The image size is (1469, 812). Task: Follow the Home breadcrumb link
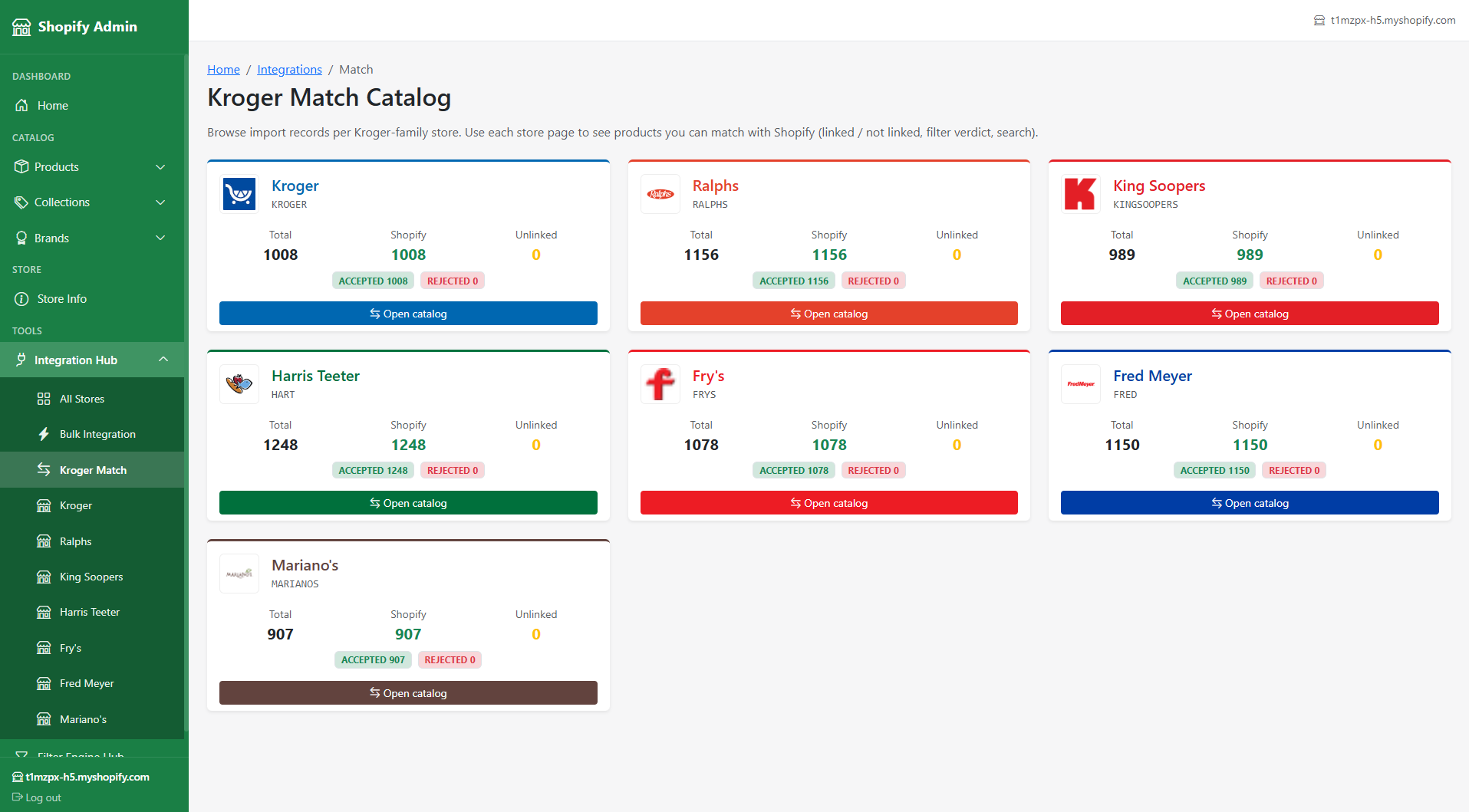223,70
